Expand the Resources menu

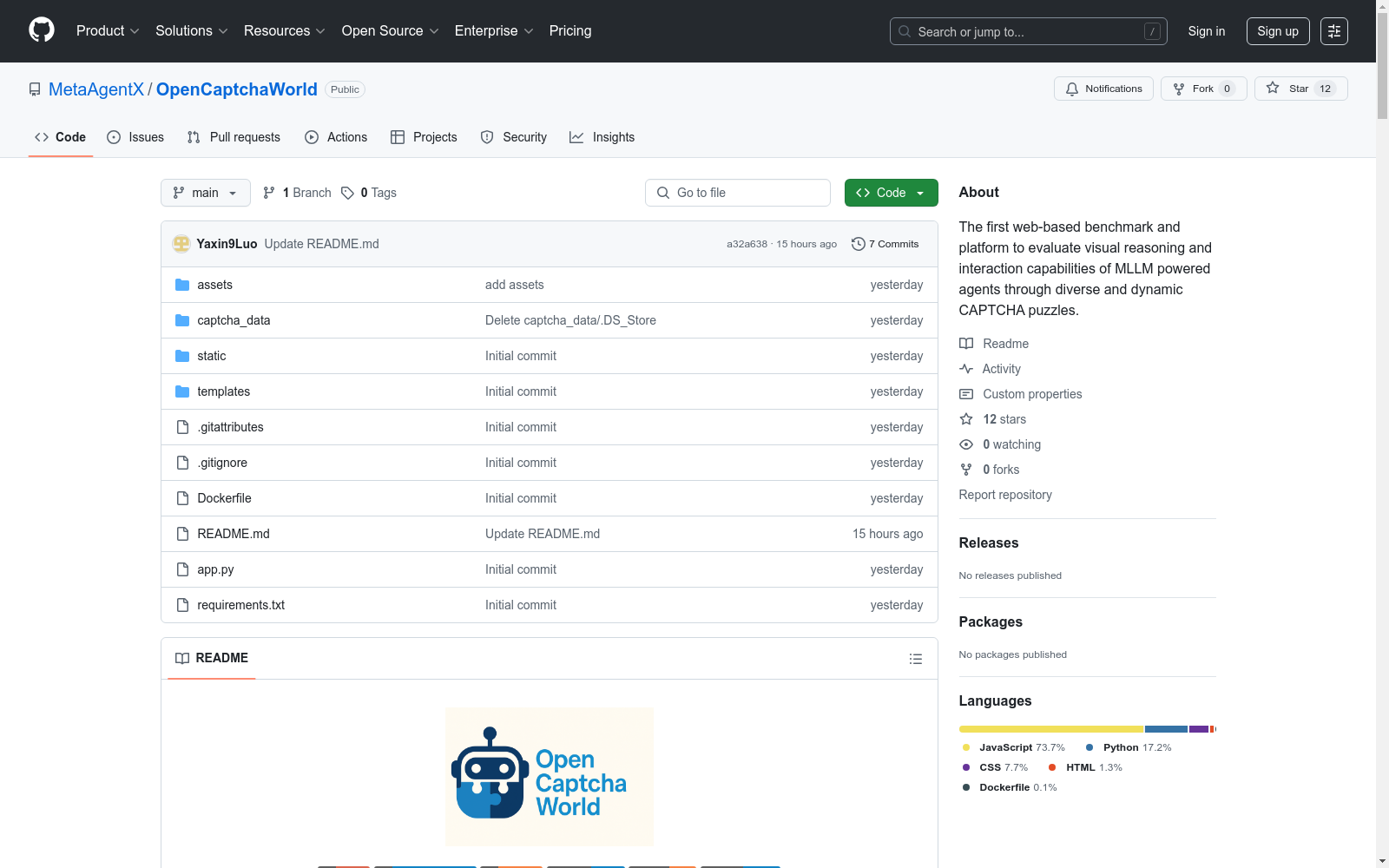click(285, 31)
